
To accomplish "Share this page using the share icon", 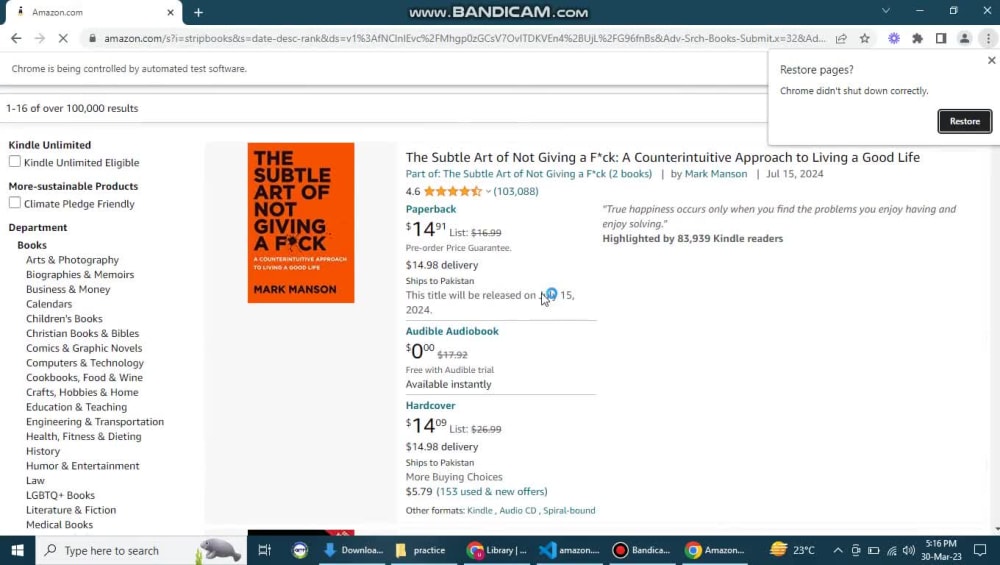I will 841,38.
